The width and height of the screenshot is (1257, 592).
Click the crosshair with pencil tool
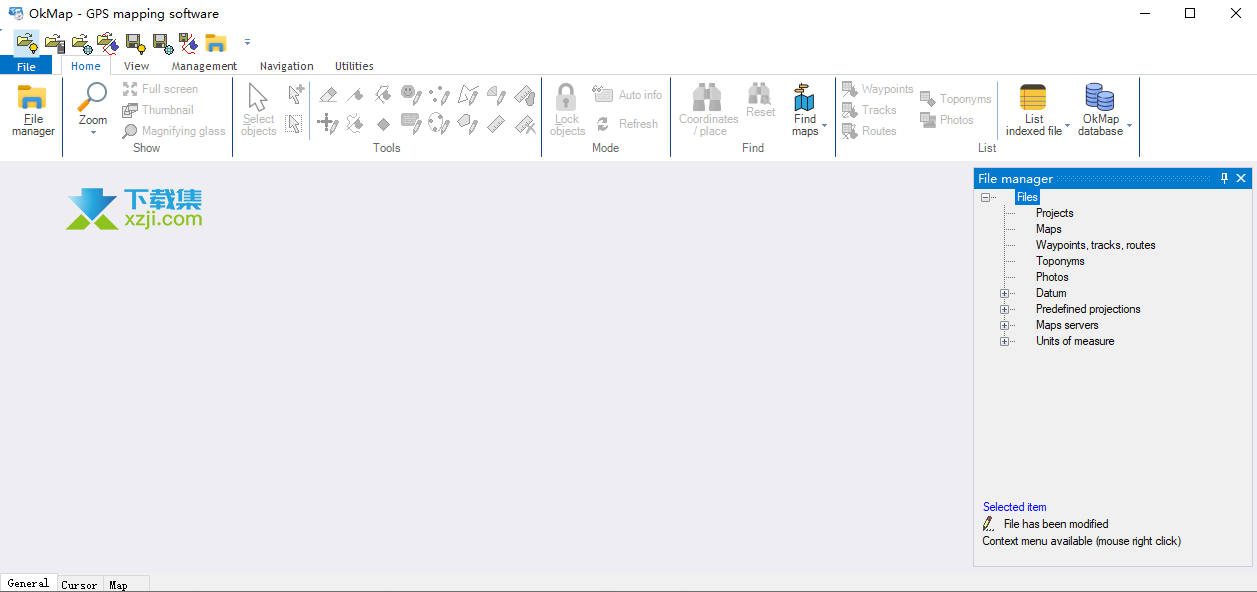click(327, 124)
